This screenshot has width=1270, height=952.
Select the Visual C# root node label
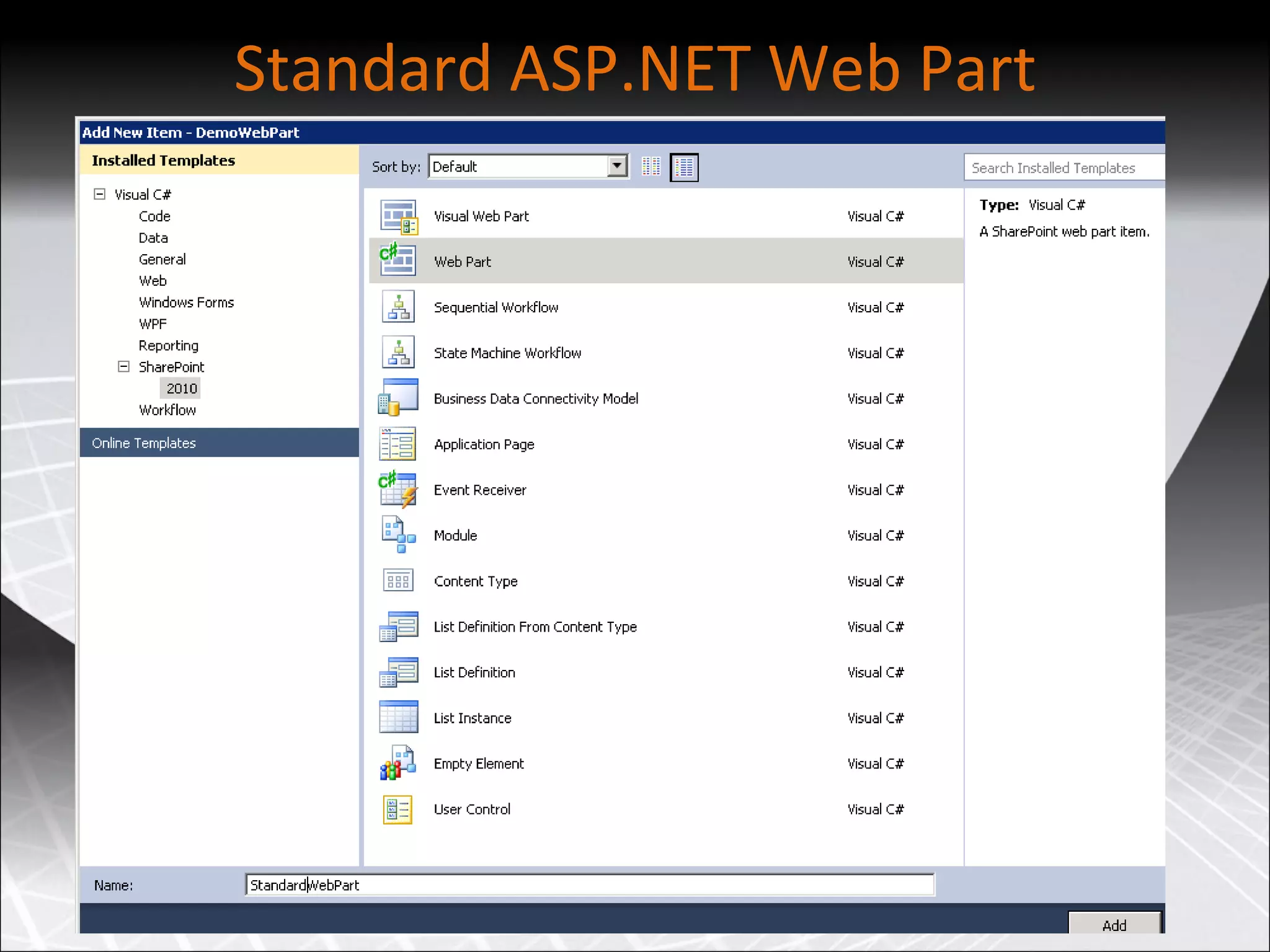(x=143, y=195)
